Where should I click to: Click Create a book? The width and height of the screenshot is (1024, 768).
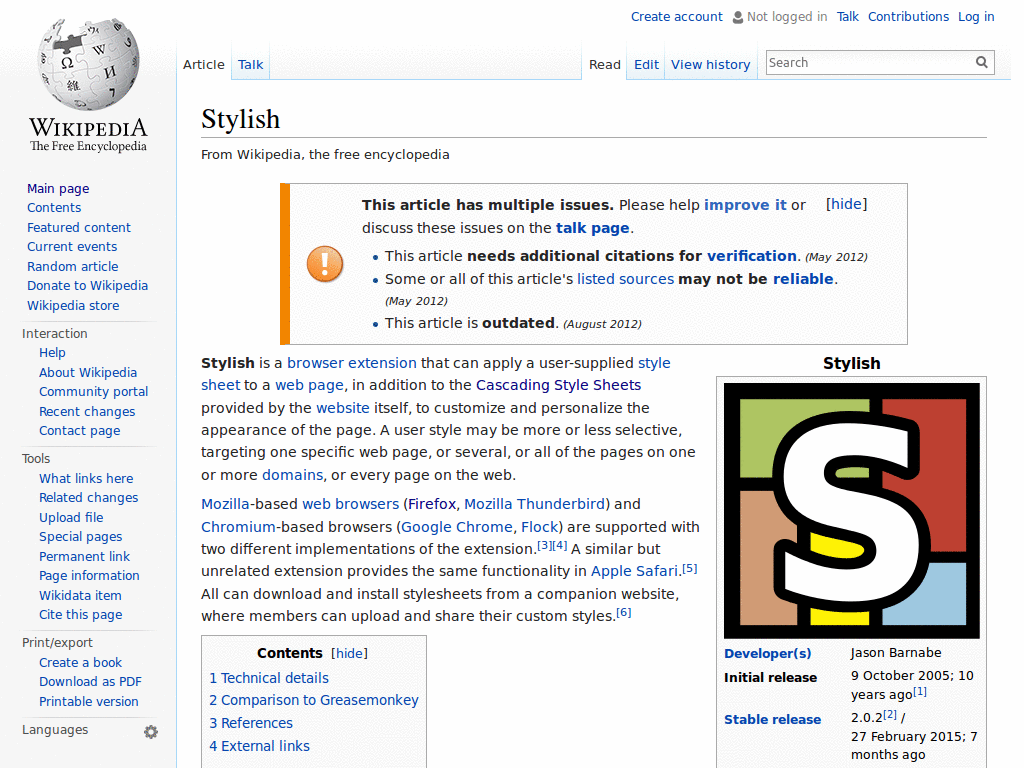tap(80, 663)
